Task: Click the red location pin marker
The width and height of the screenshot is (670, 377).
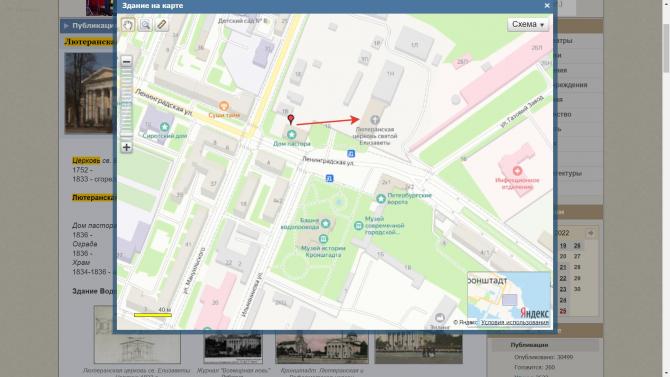Action: [291, 119]
